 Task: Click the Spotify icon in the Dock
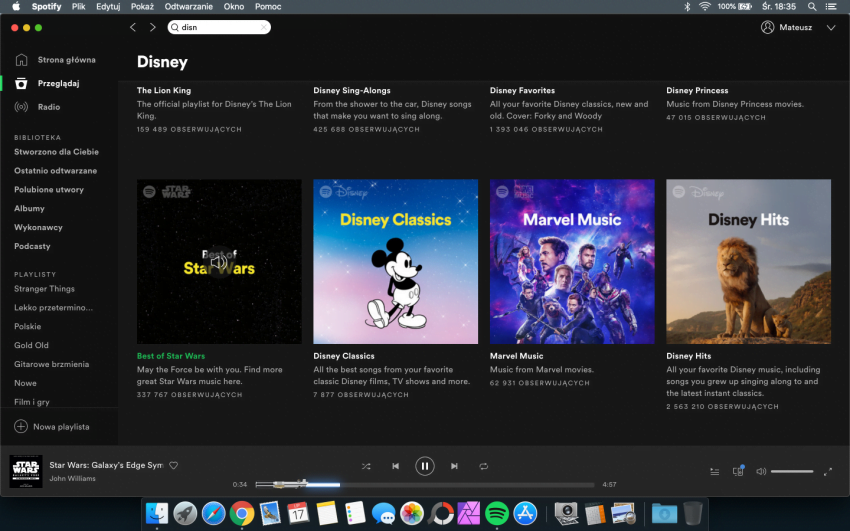click(x=497, y=513)
